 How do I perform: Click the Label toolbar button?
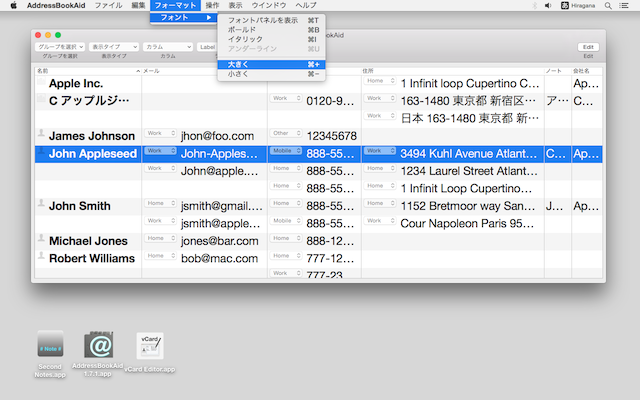(x=207, y=47)
